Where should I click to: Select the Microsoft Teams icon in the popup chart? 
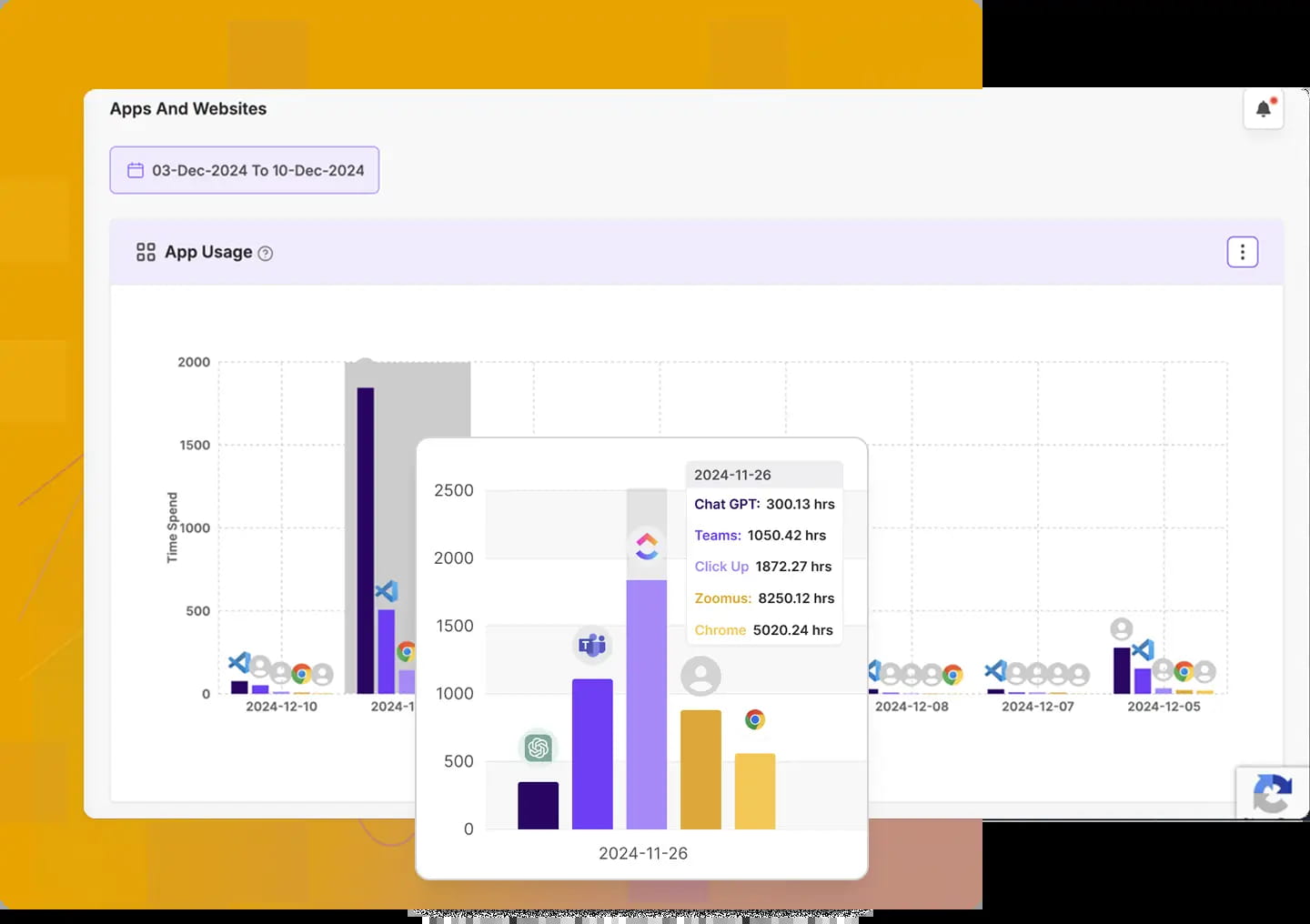[x=592, y=646]
